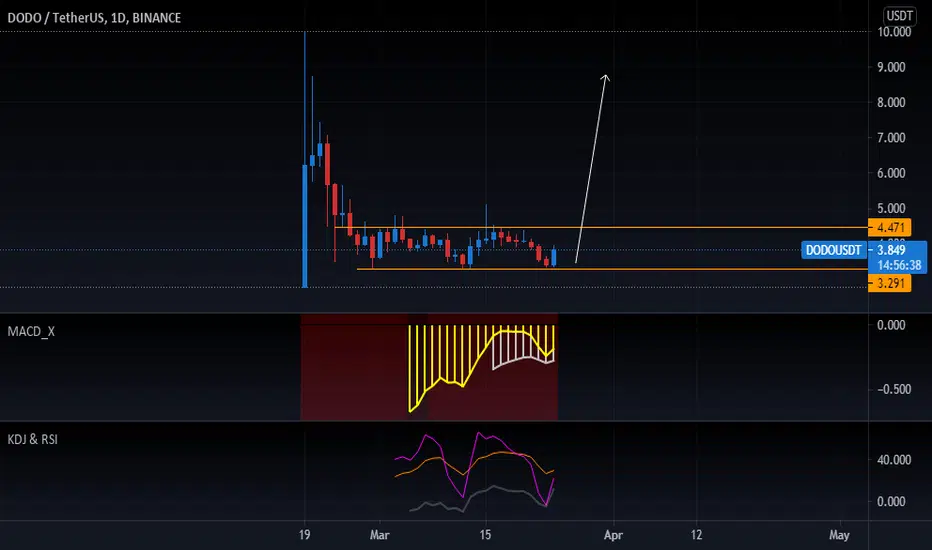This screenshot has height=550, width=932.
Task: Click the 19 date label on time axis
Action: [304, 535]
